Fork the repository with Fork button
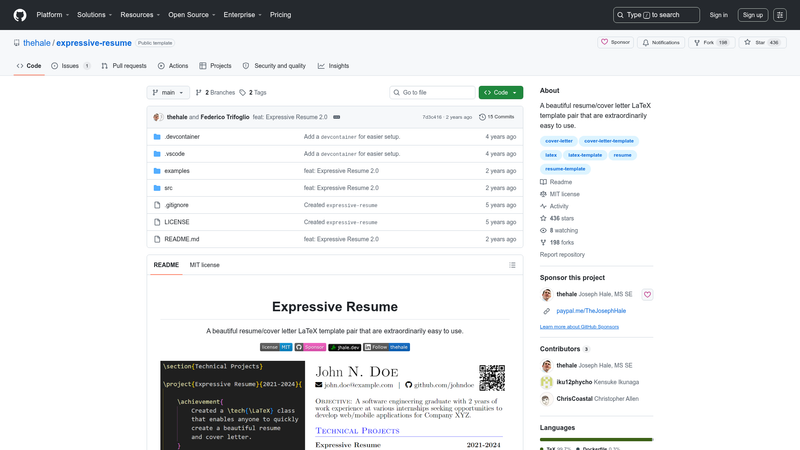 click(711, 42)
